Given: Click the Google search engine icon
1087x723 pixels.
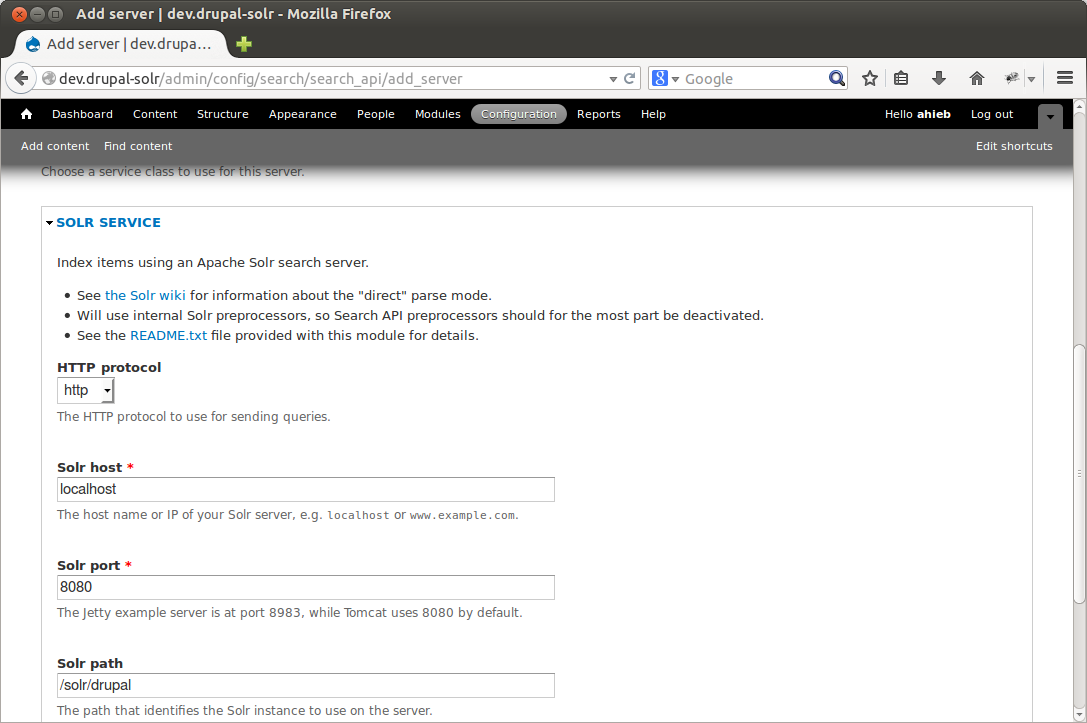Looking at the screenshot, I should [660, 78].
